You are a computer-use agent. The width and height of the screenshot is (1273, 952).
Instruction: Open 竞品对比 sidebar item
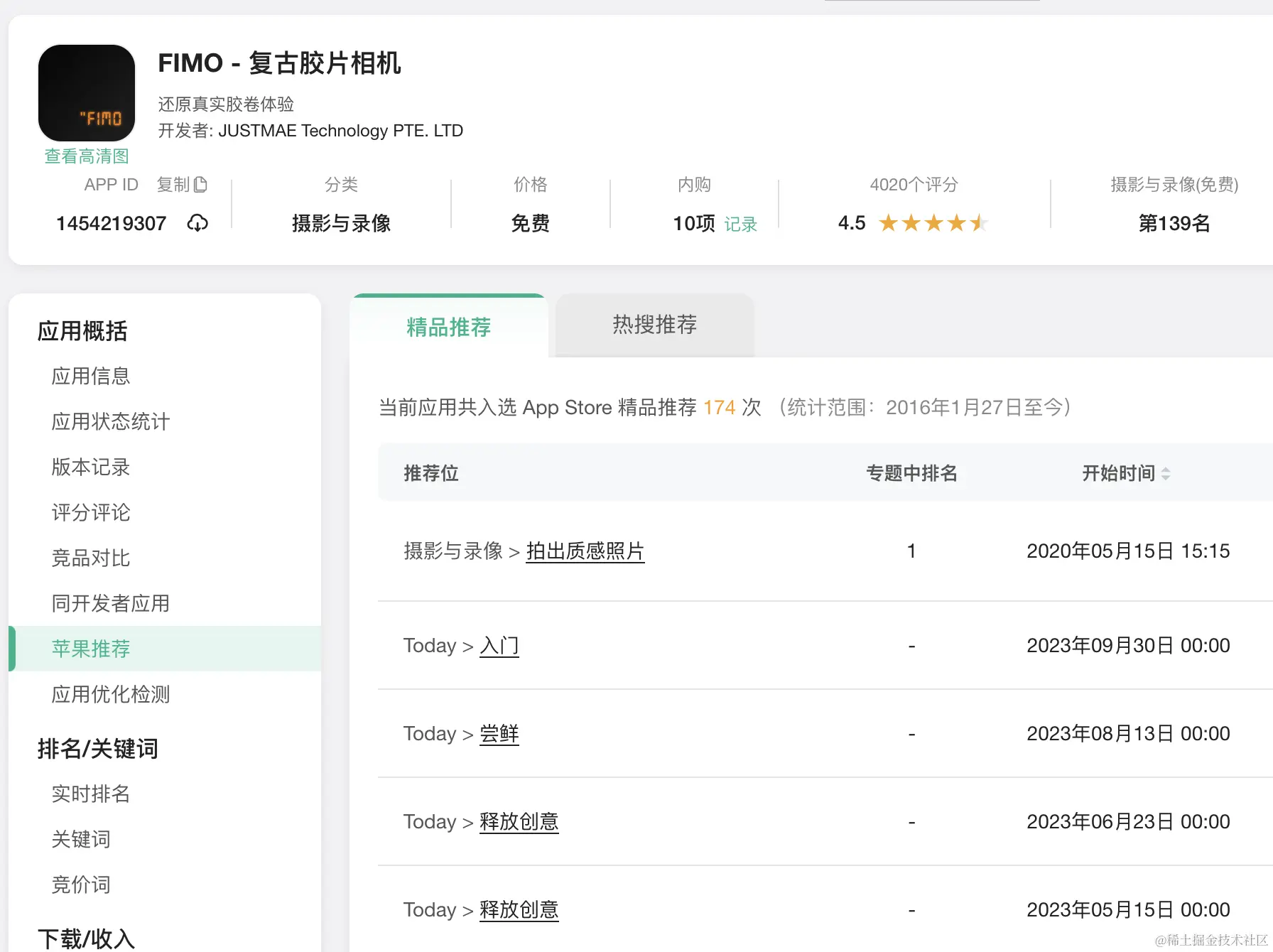91,558
